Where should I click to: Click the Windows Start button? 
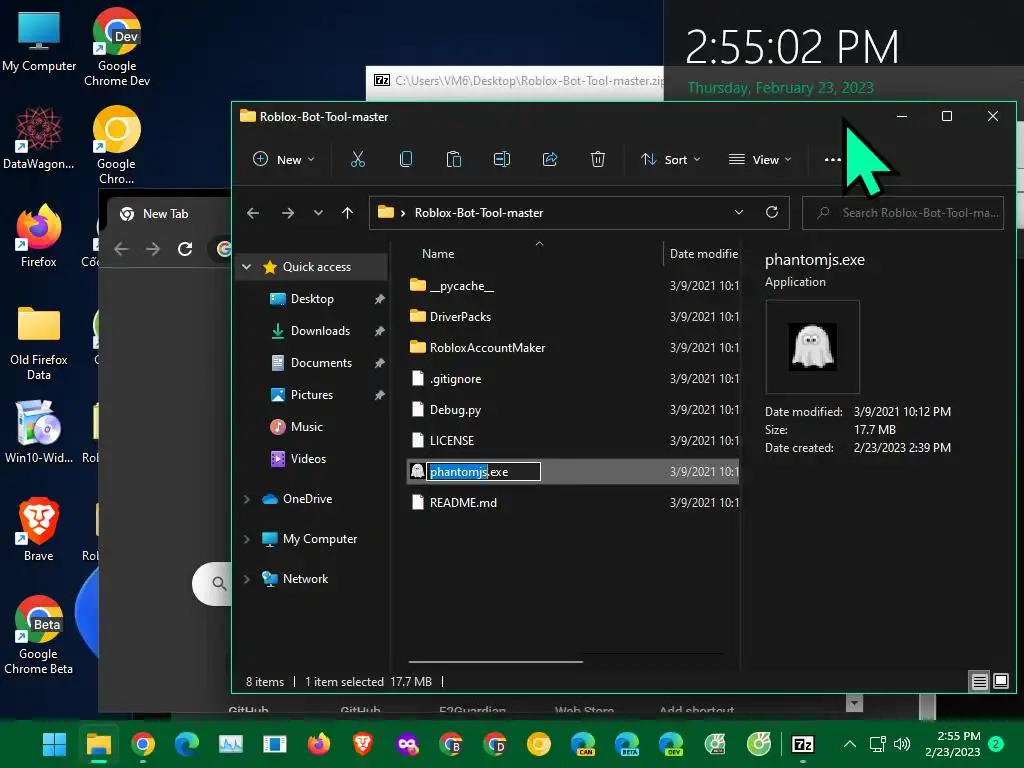(x=54, y=744)
